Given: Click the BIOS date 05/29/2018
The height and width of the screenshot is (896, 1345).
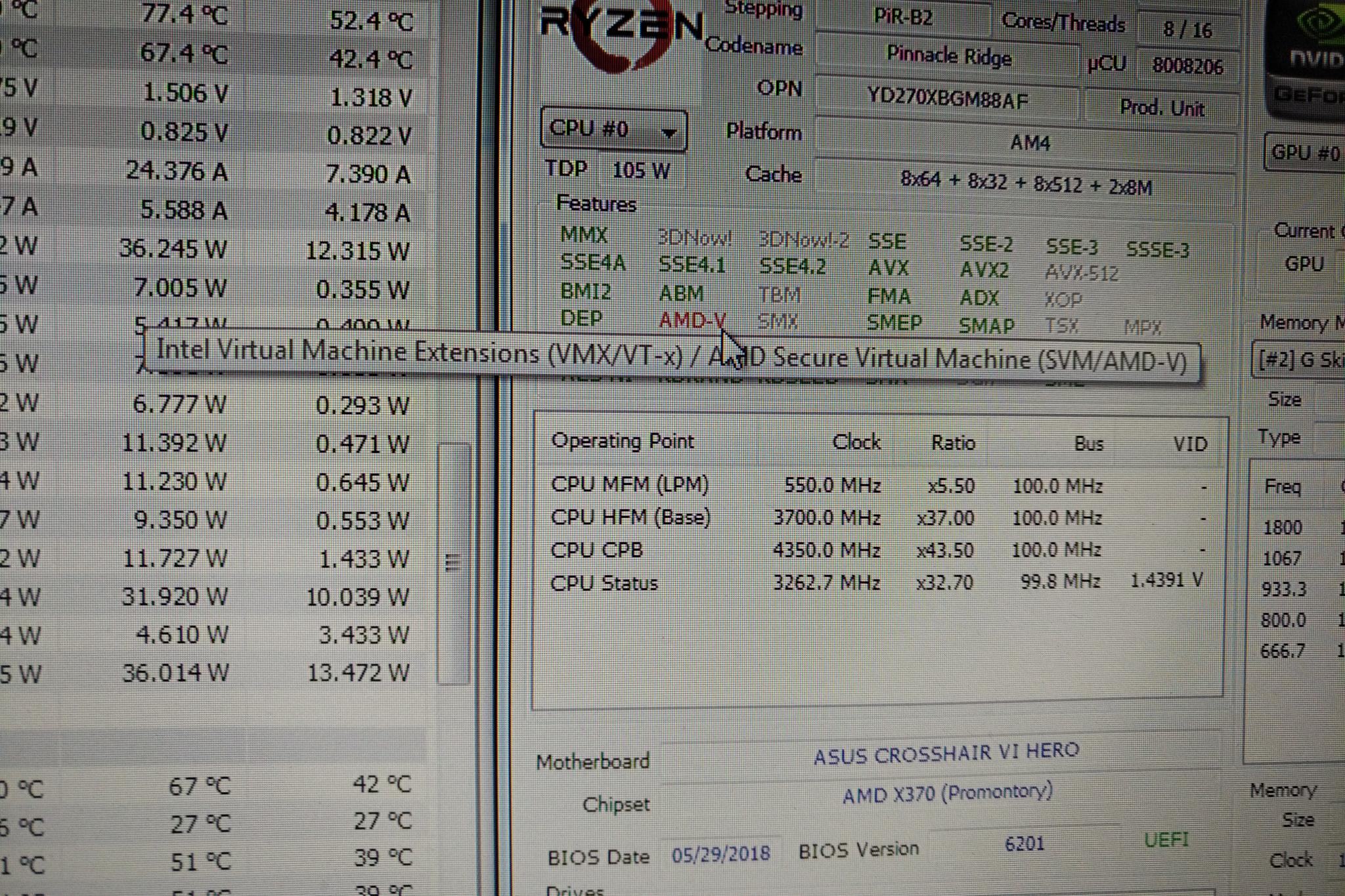Looking at the screenshot, I should [720, 853].
